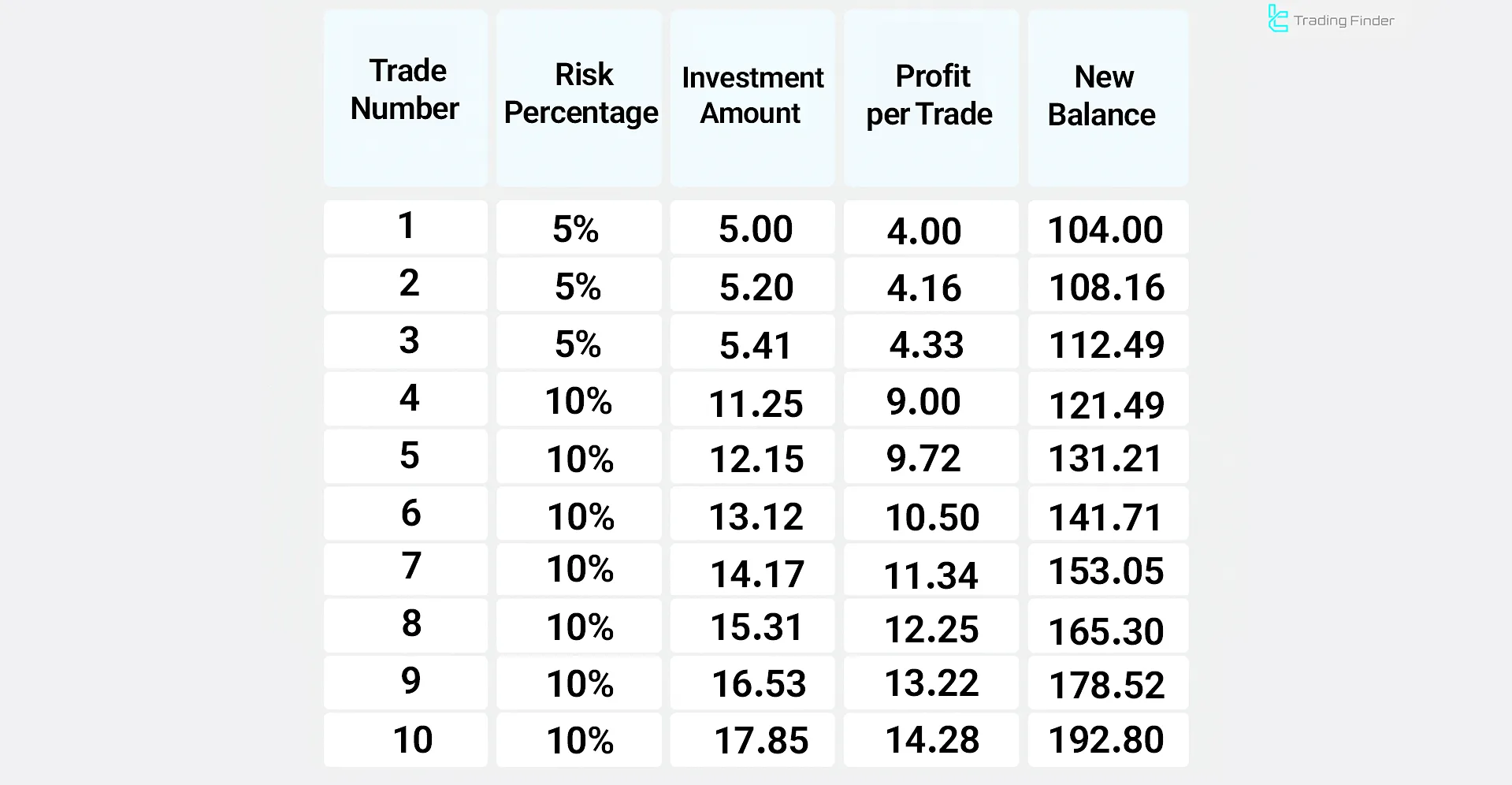The height and width of the screenshot is (785, 1512).
Task: Click the Trading Finder logo icon
Action: coord(1277,19)
